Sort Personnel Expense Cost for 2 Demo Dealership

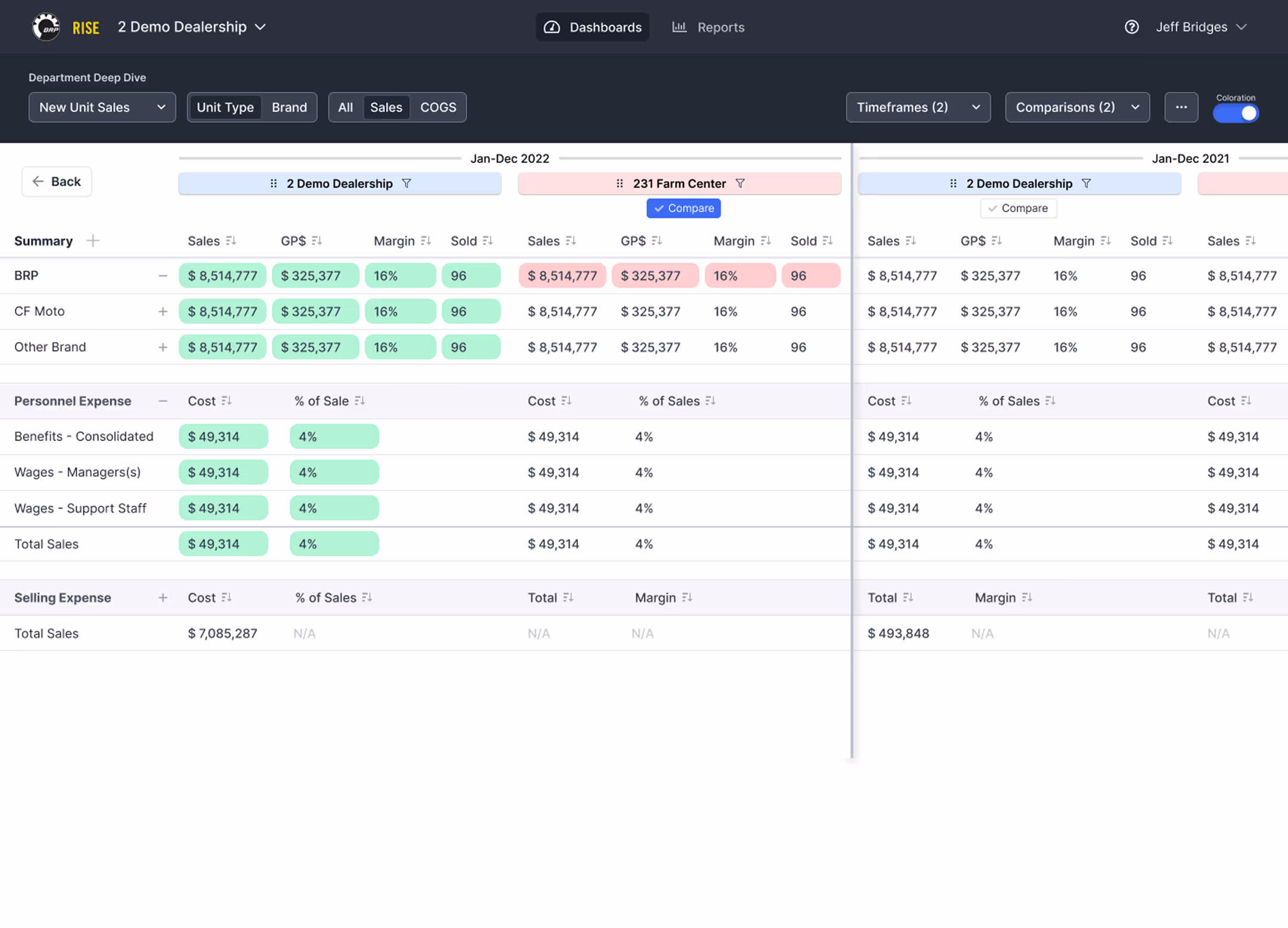226,401
